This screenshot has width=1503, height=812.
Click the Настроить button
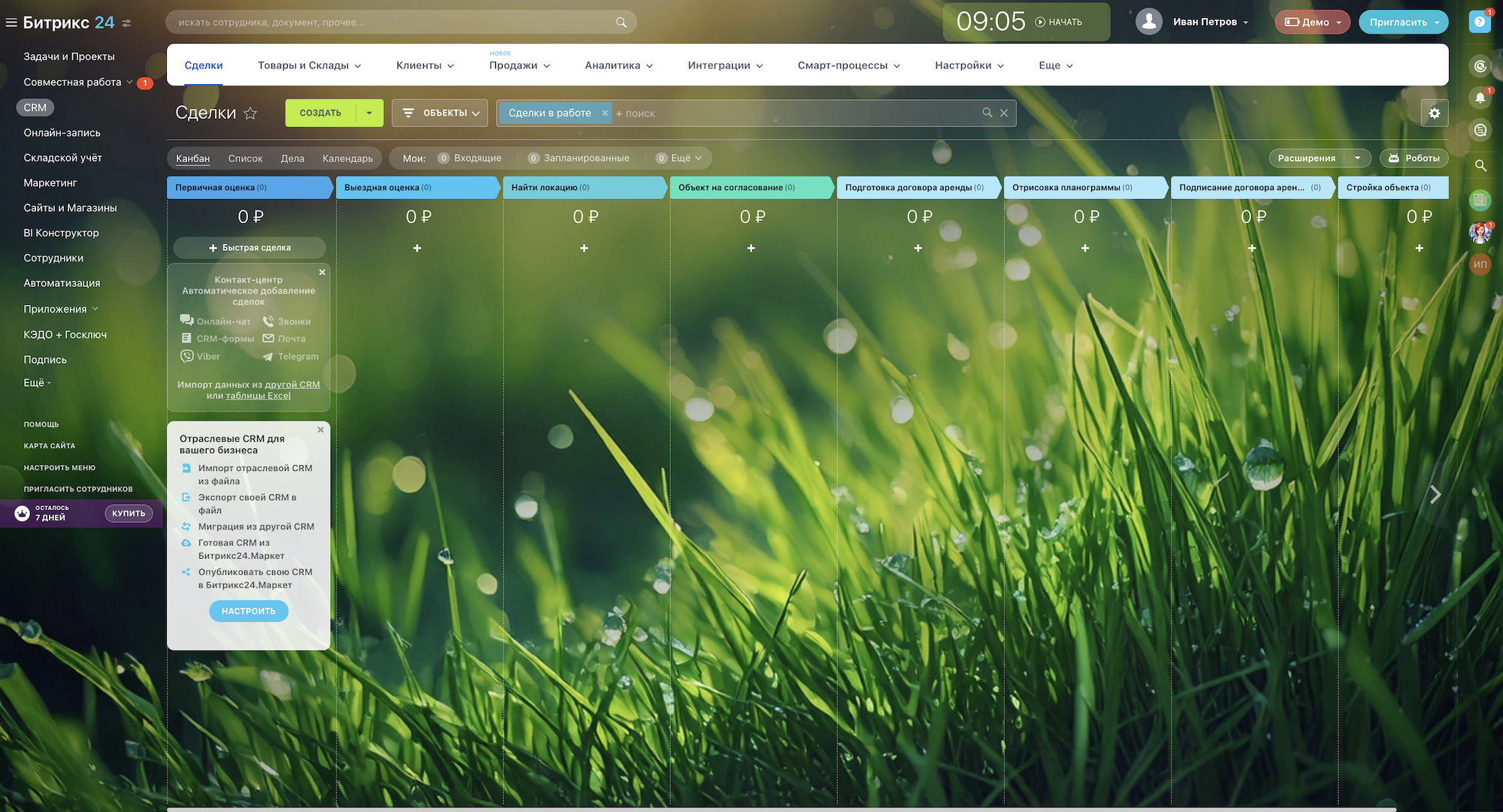pos(249,611)
